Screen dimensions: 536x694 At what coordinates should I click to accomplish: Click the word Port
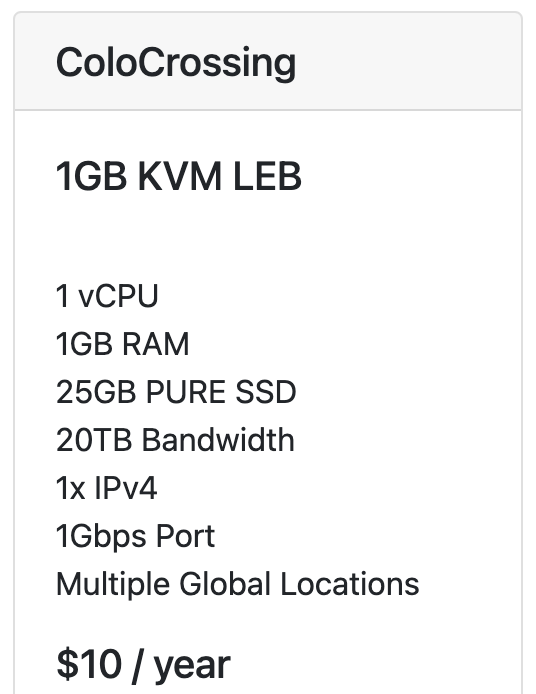[x=186, y=536]
